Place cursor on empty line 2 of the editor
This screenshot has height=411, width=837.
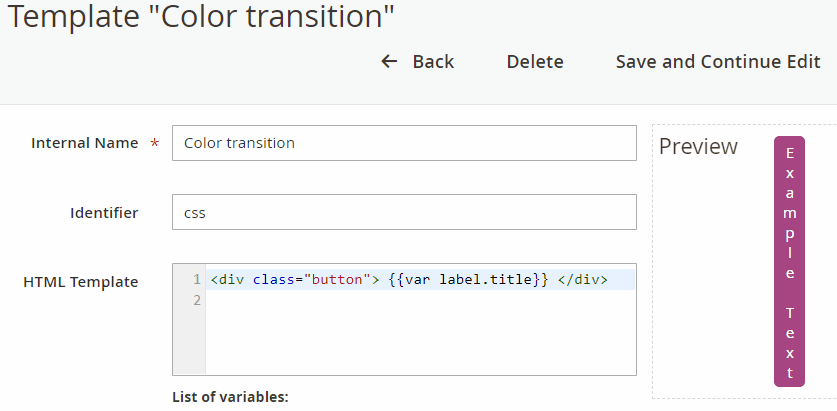pos(420,300)
